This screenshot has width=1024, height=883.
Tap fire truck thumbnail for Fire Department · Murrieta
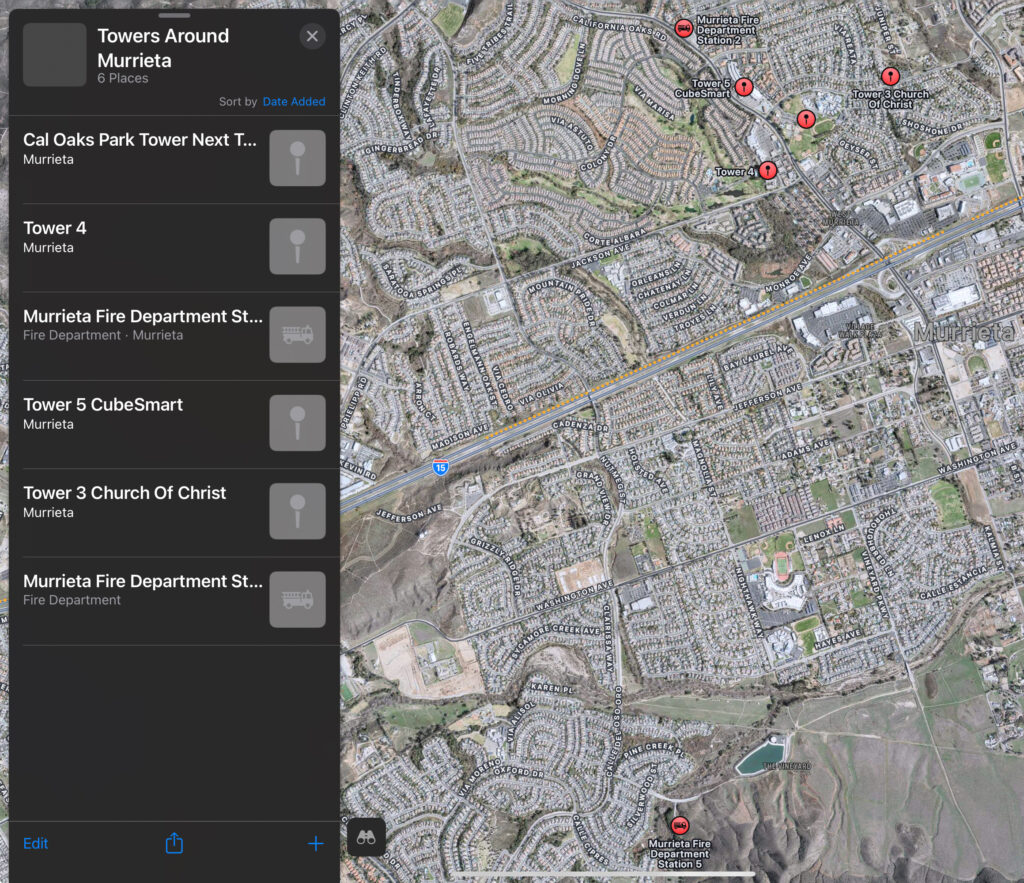(x=297, y=334)
